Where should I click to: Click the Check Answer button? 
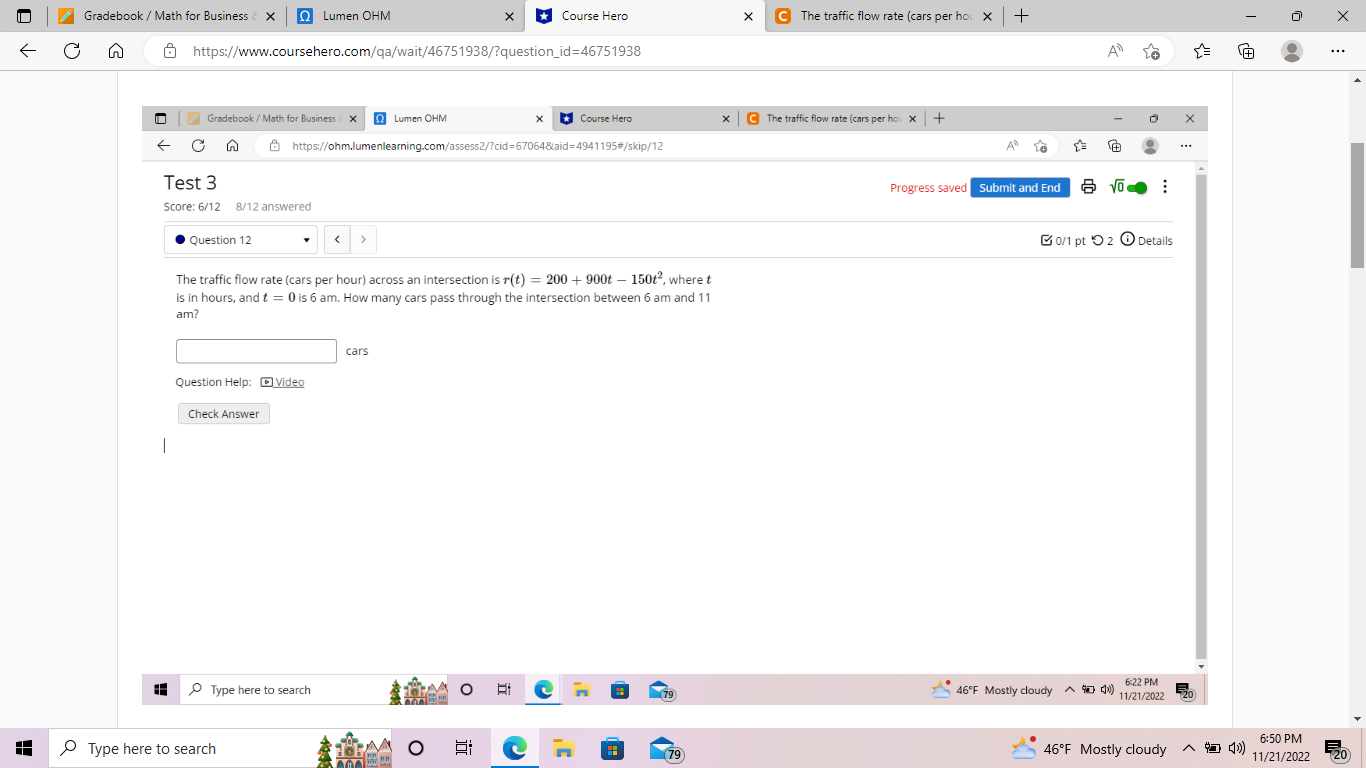pos(223,413)
